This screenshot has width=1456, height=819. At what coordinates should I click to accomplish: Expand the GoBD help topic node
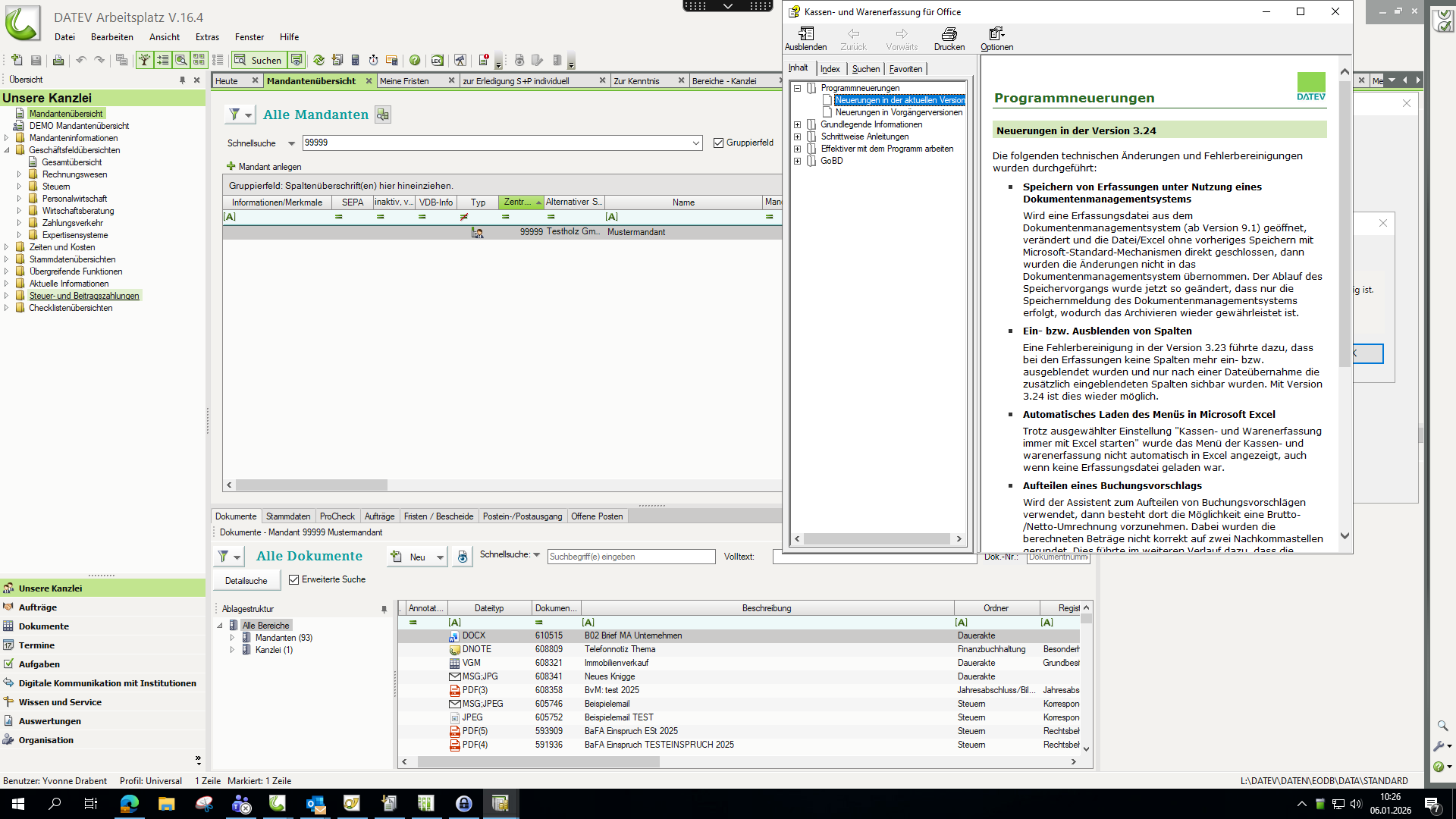coord(797,161)
